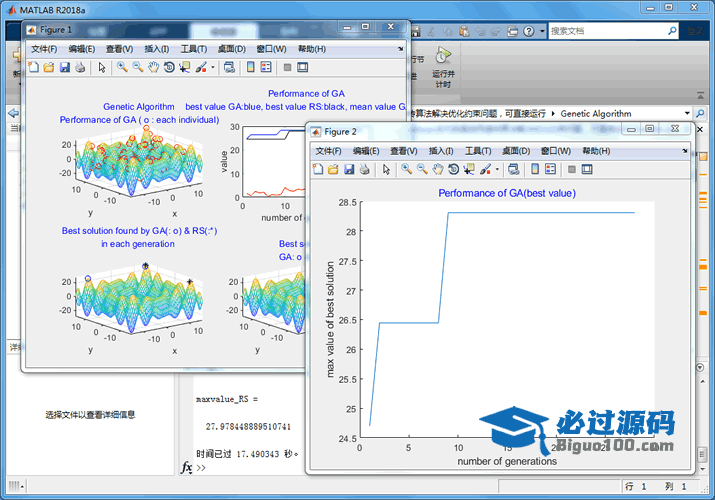Click the Genetic Algorithm folder in path bar

coord(596,114)
